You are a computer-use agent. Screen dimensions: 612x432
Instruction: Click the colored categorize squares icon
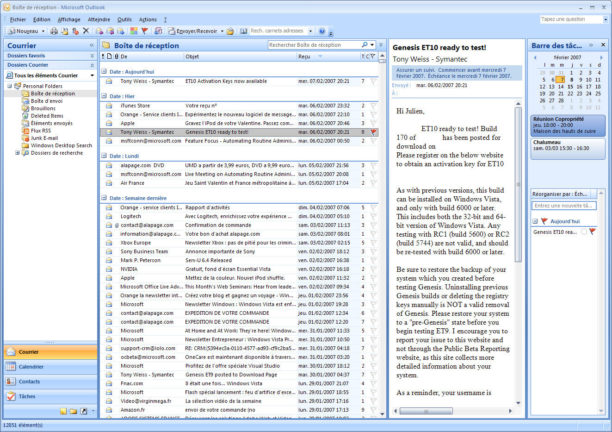pyautogui.click(x=133, y=31)
